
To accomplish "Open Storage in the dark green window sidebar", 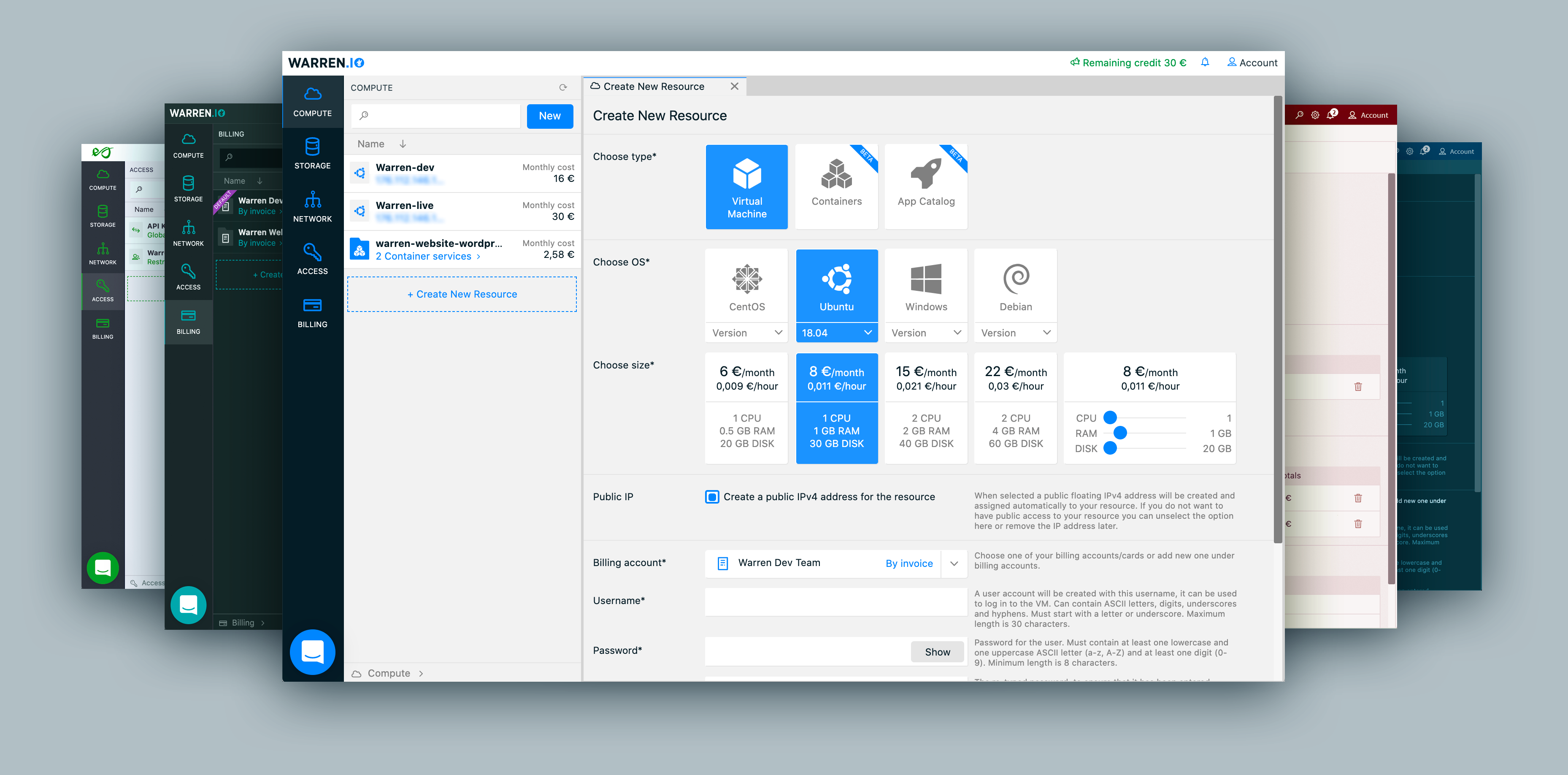I will pos(188,189).
